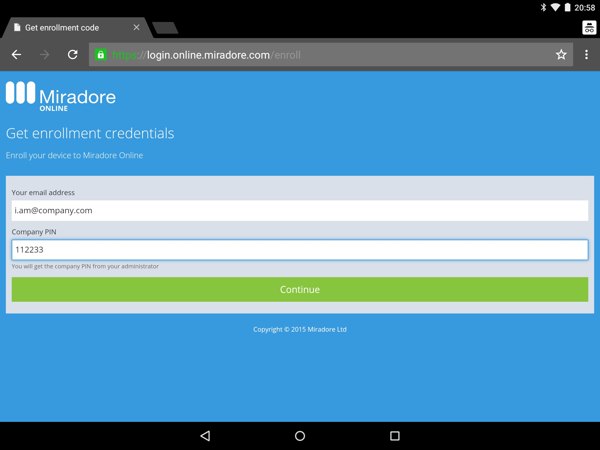600x450 pixels.
Task: Go back with the browser back arrow
Action: [16, 55]
